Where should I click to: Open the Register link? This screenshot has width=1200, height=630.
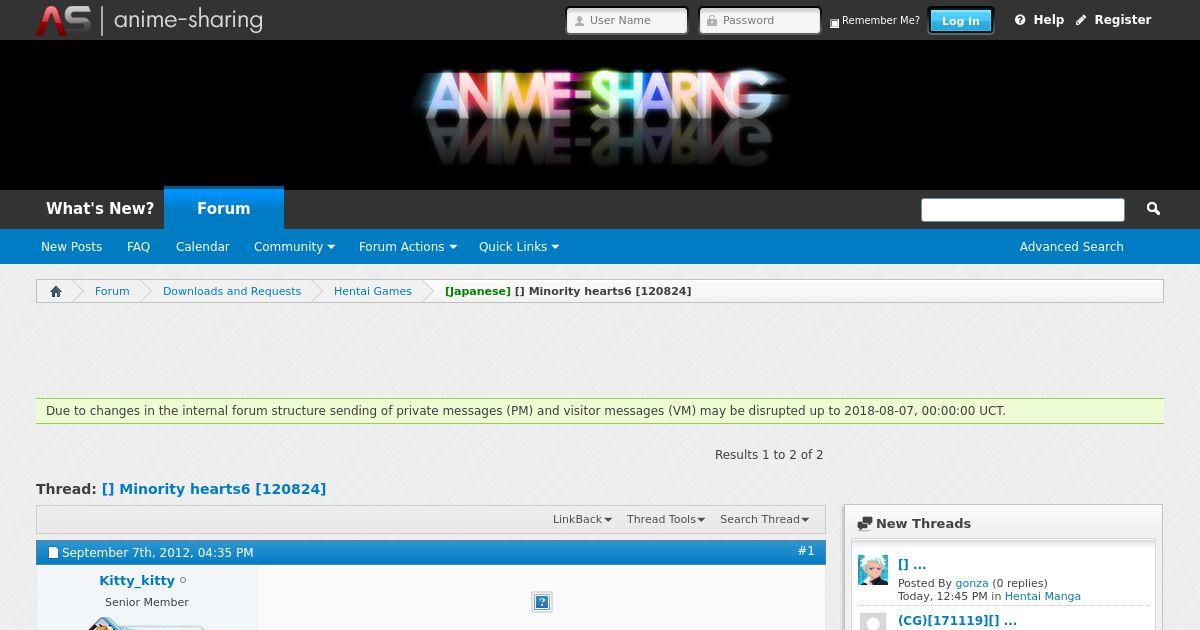coord(1123,20)
